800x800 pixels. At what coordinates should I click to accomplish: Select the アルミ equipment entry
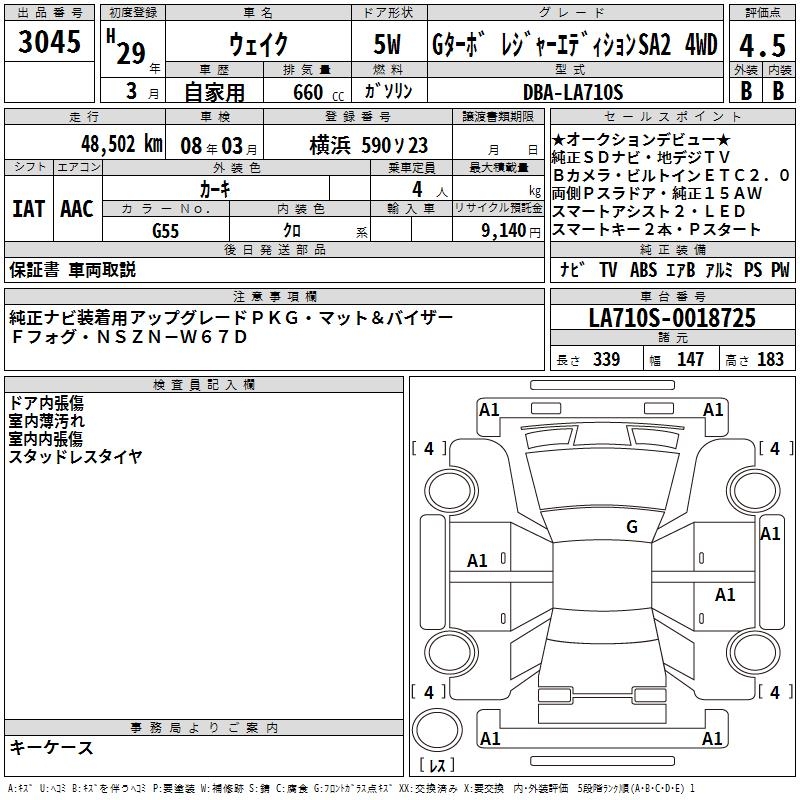719,269
